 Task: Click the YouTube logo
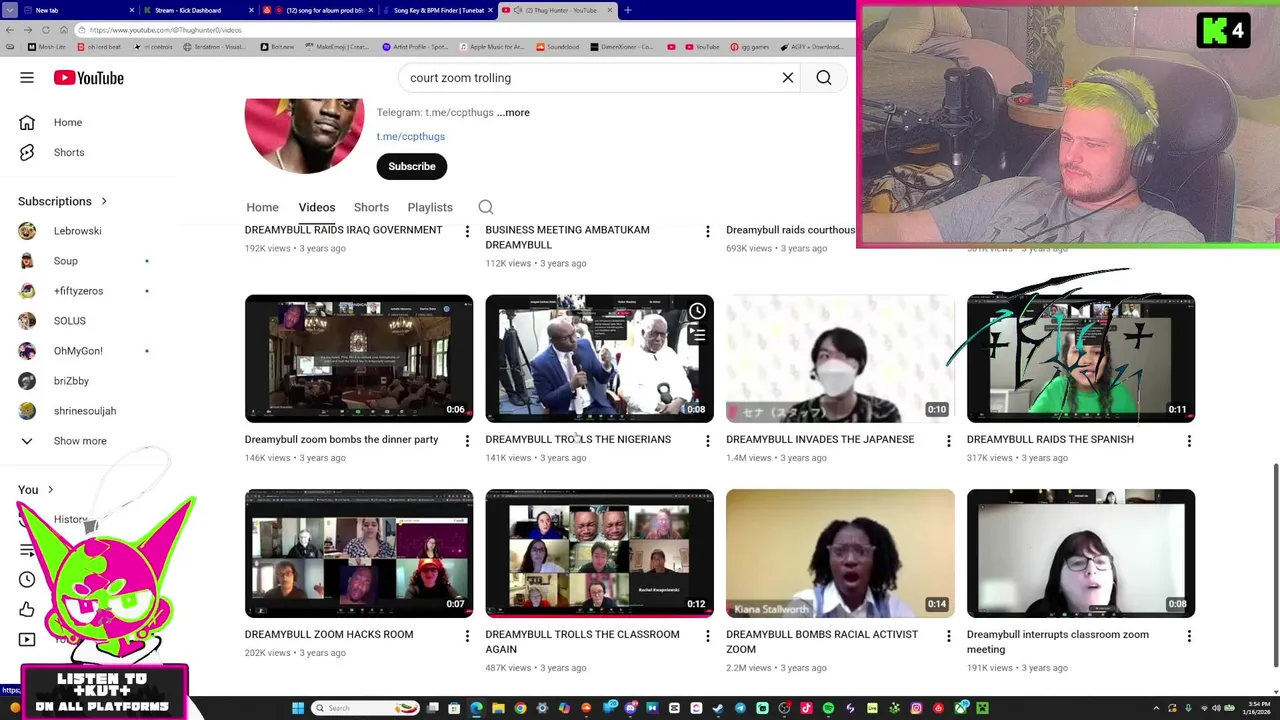click(89, 78)
